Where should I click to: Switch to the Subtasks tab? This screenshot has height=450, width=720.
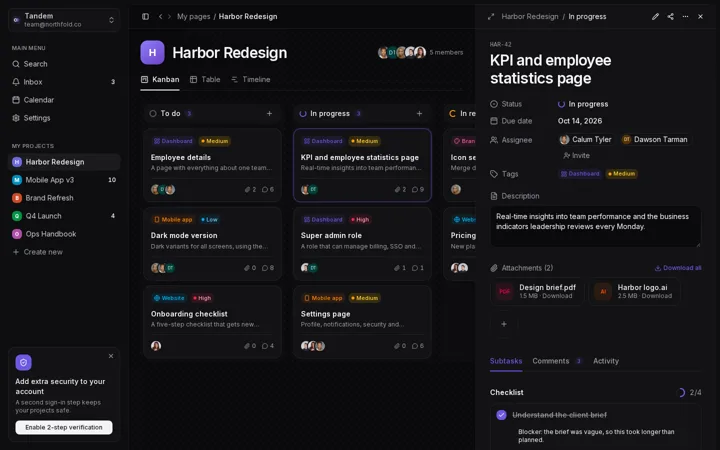coord(506,361)
